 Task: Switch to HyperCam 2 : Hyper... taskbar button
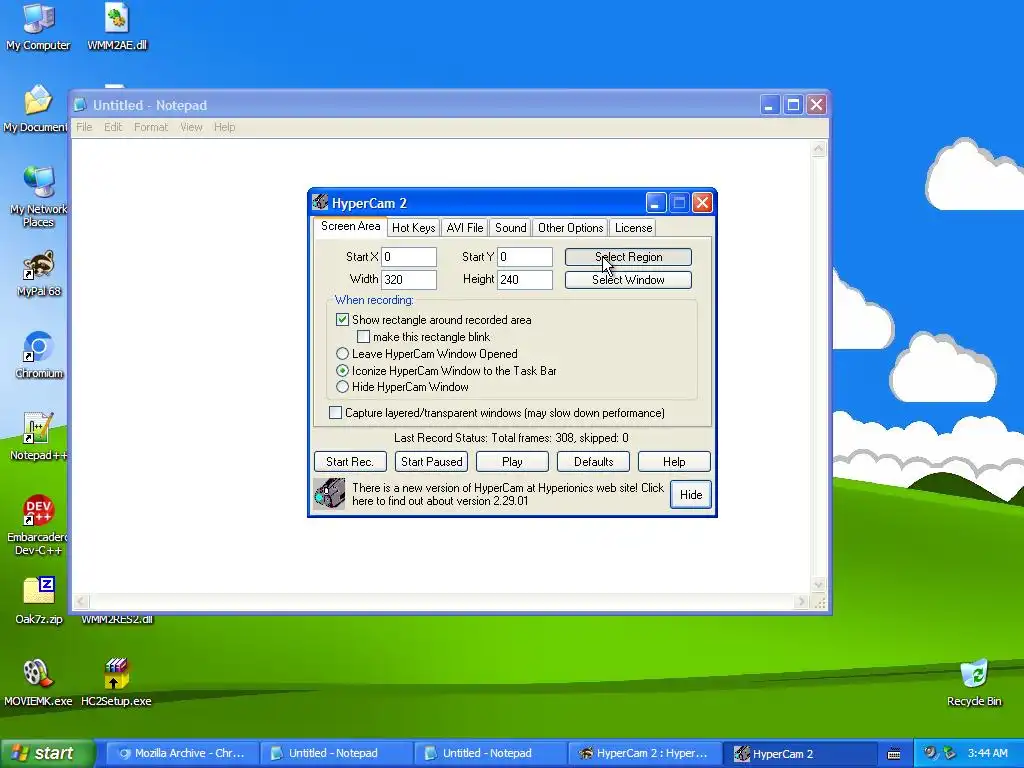(643, 754)
